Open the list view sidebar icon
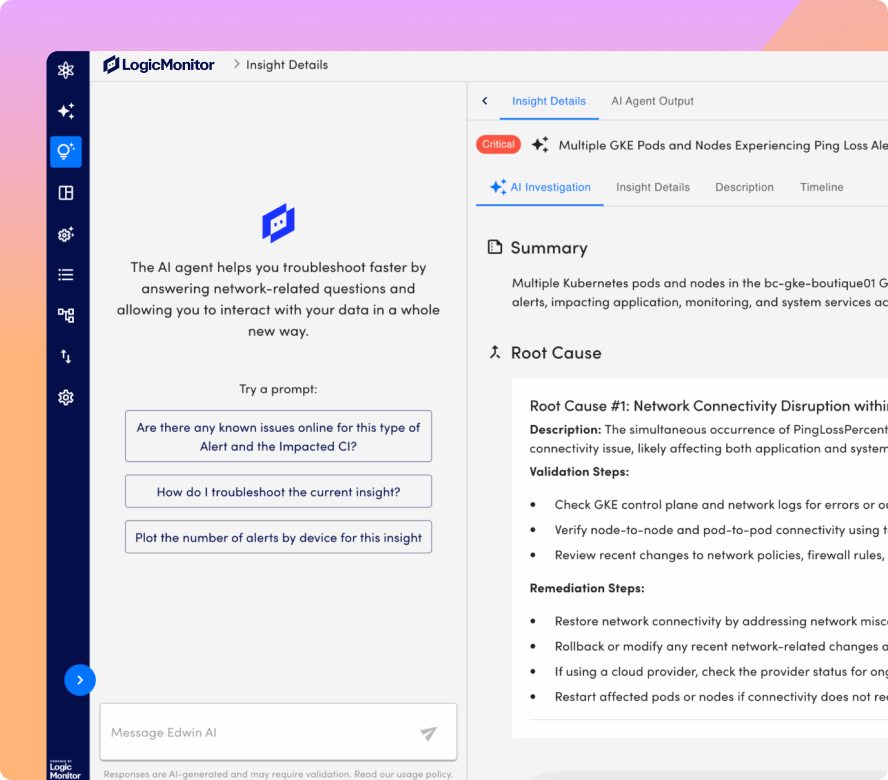 pyautogui.click(x=66, y=275)
